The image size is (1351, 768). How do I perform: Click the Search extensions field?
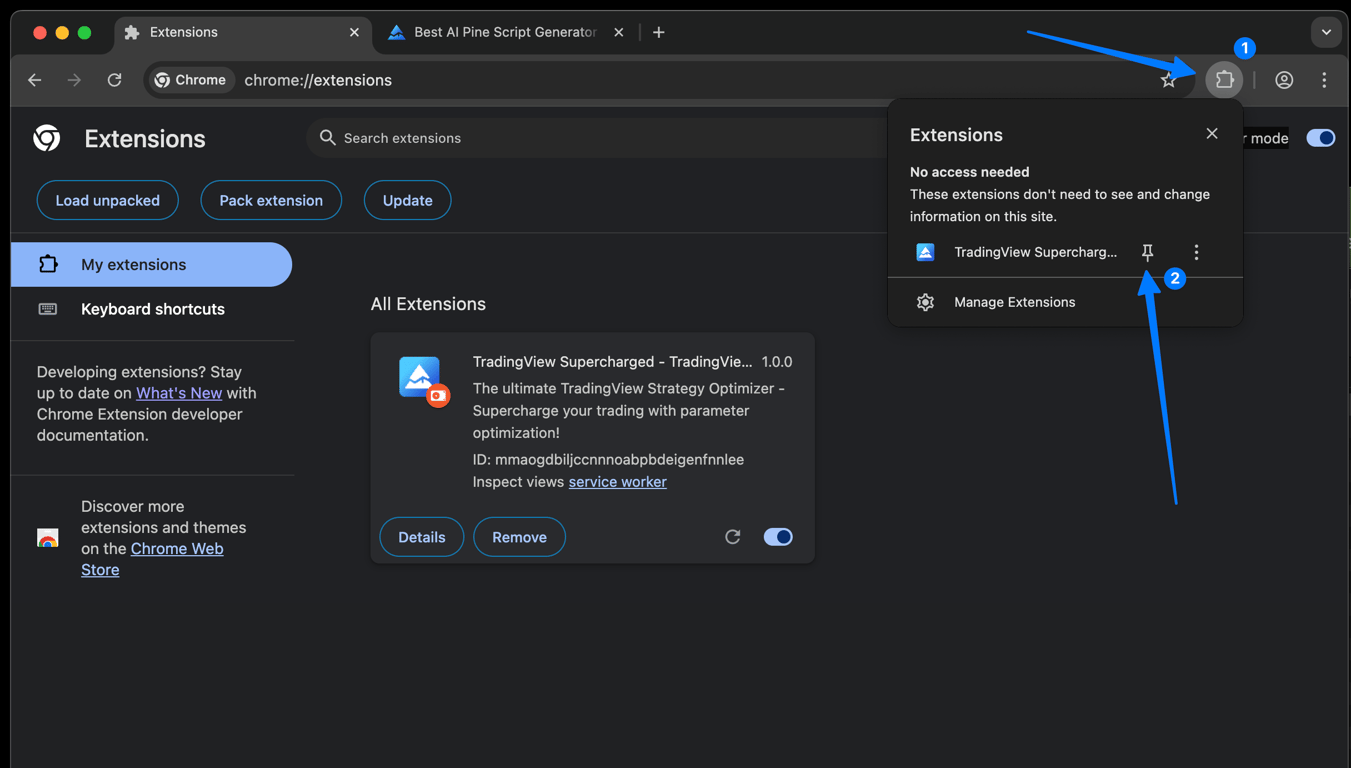tap(600, 138)
